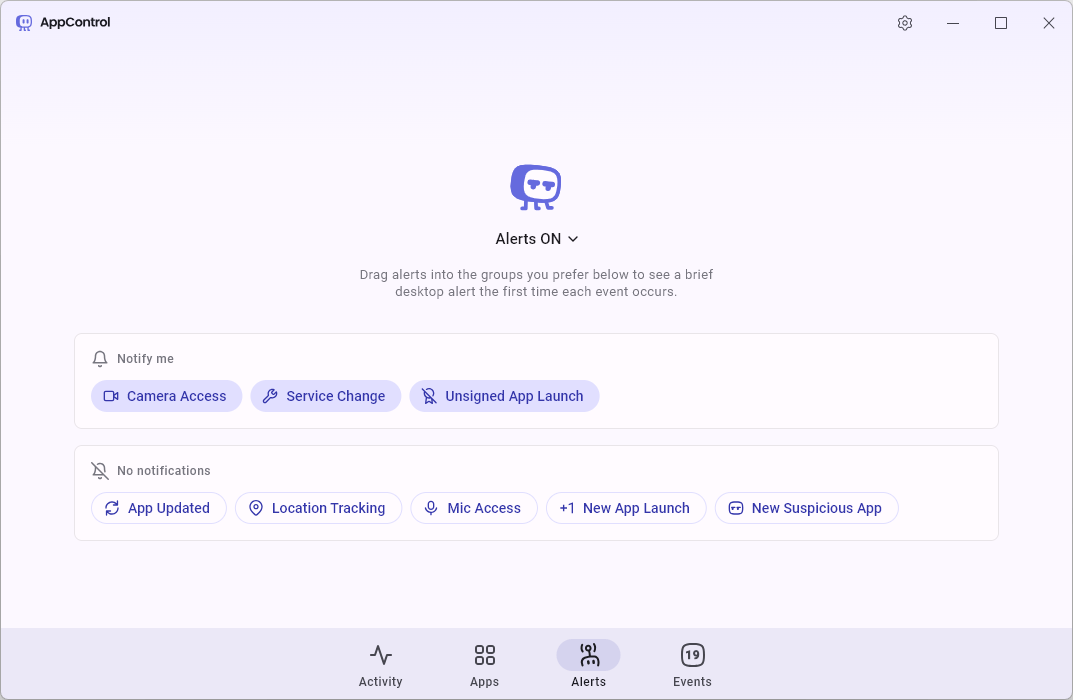The width and height of the screenshot is (1073, 700).
Task: Open the settings gear icon
Action: [x=905, y=23]
